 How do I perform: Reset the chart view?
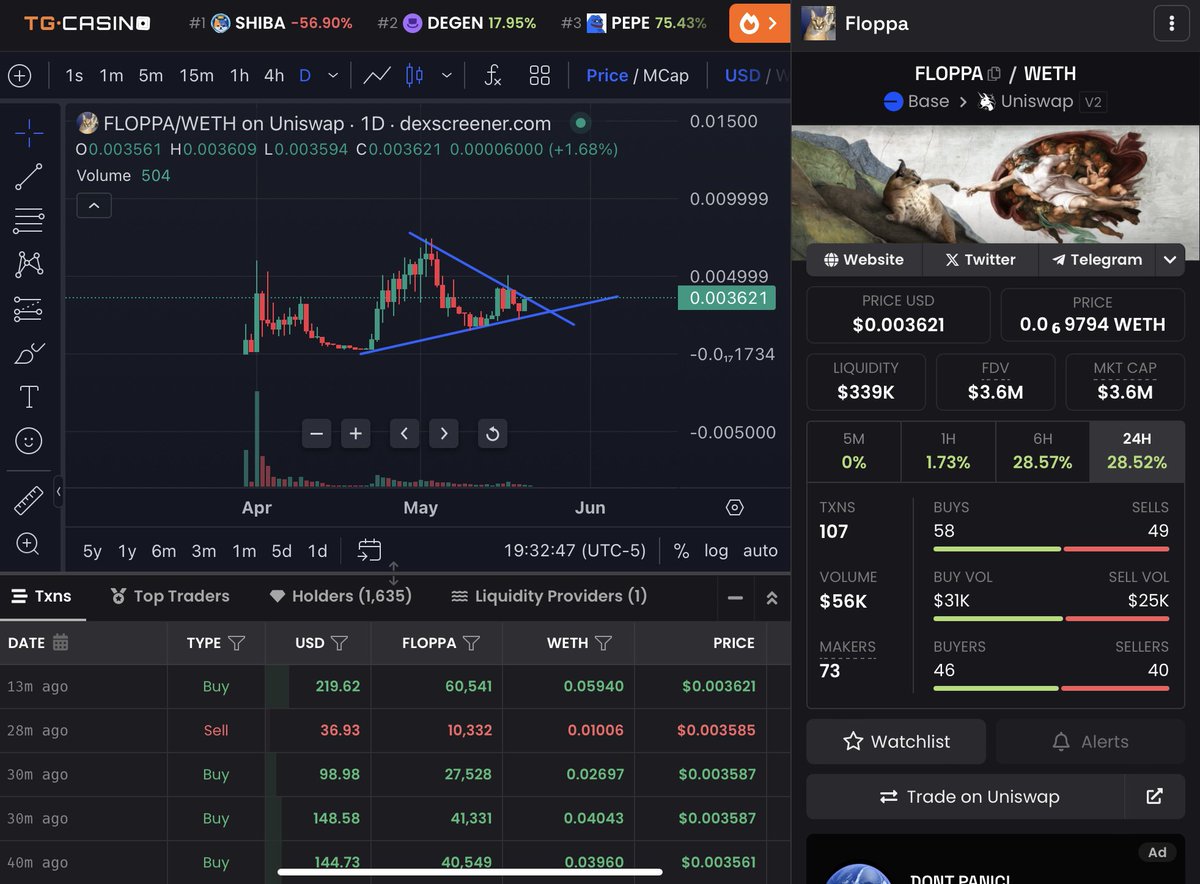pos(492,433)
